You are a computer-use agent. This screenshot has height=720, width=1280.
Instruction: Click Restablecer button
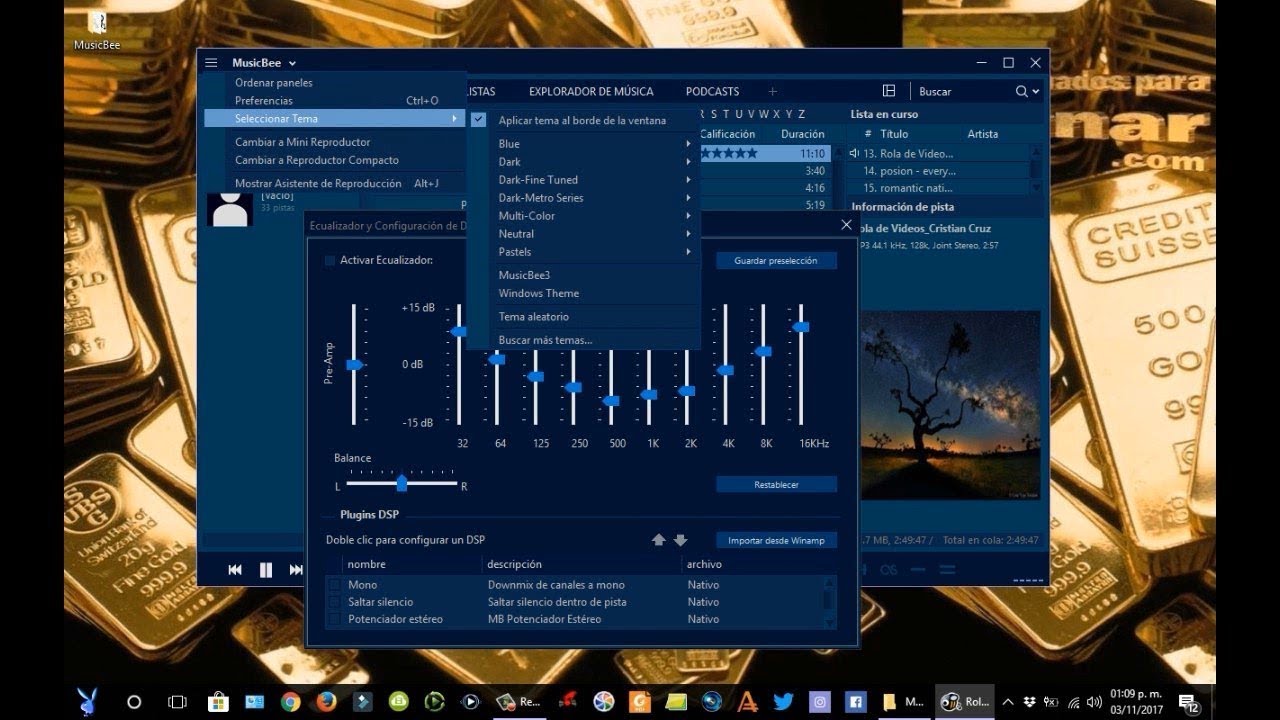pos(776,484)
